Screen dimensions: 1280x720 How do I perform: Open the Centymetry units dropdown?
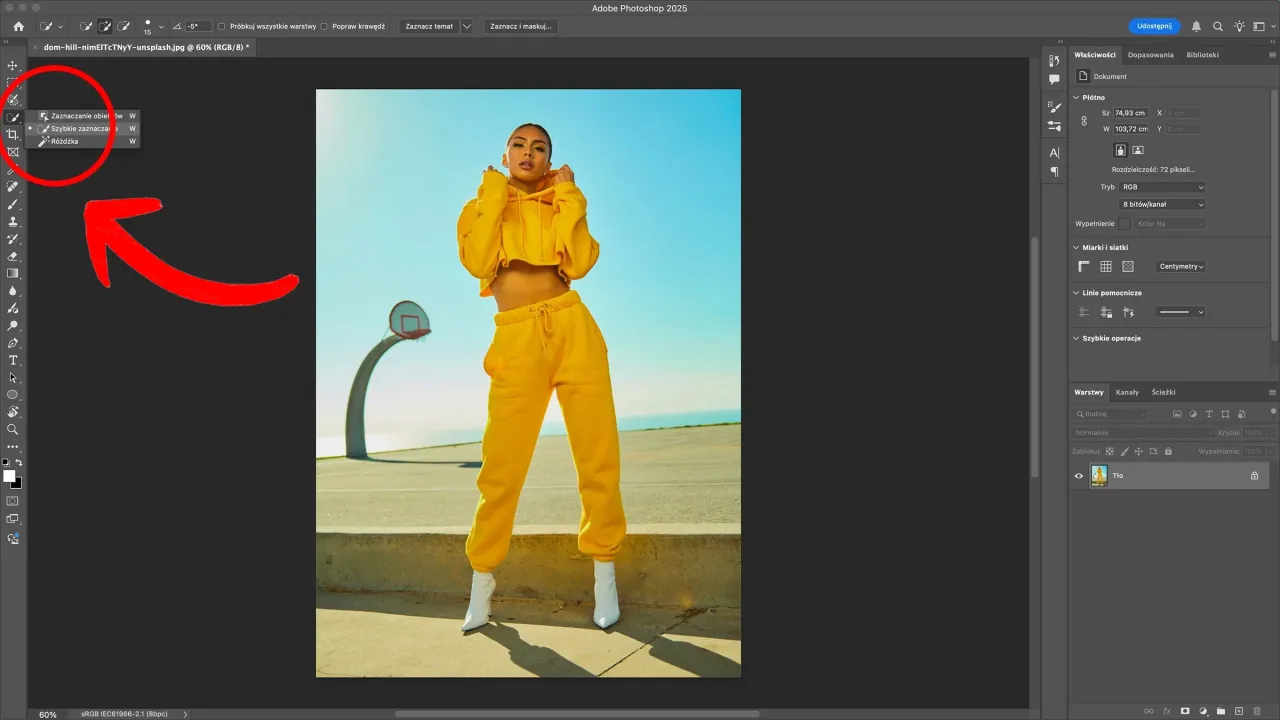point(1180,266)
